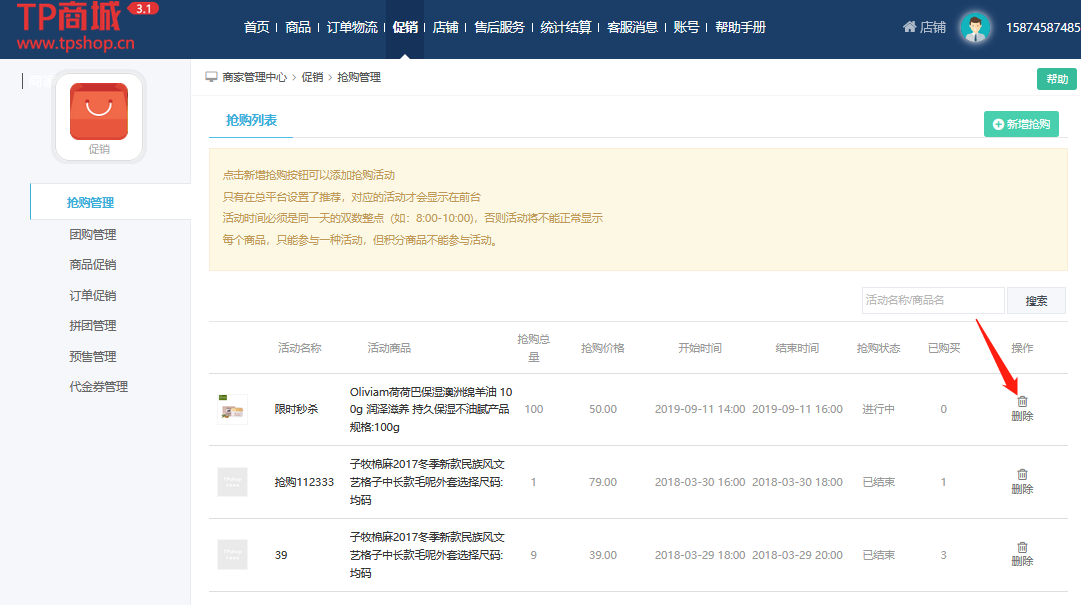Click the monitor icon in the breadcrumb
This screenshot has width=1081, height=605.
tap(211, 77)
